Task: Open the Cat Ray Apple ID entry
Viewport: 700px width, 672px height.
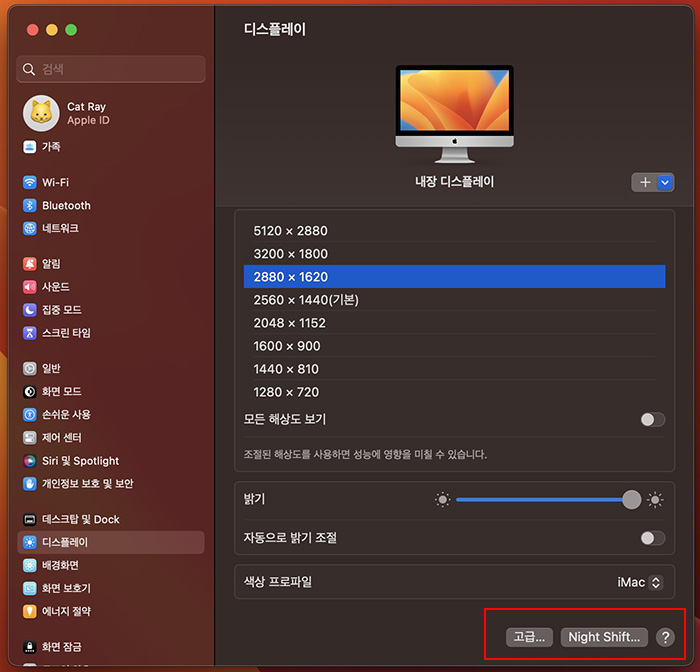Action: click(x=111, y=113)
